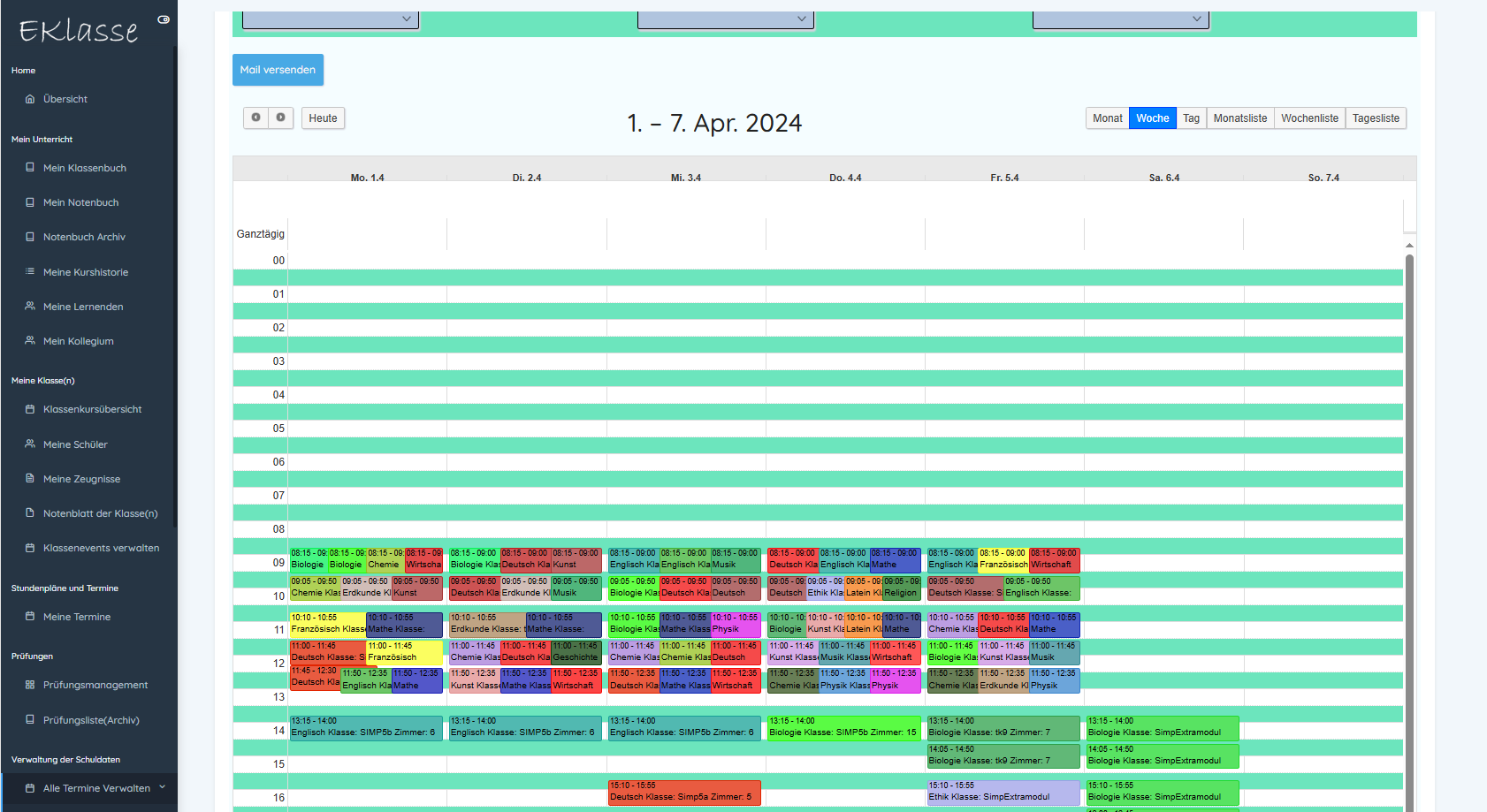1487x812 pixels.
Task: Open Prüfungsmanagement link
Action: 95,685
